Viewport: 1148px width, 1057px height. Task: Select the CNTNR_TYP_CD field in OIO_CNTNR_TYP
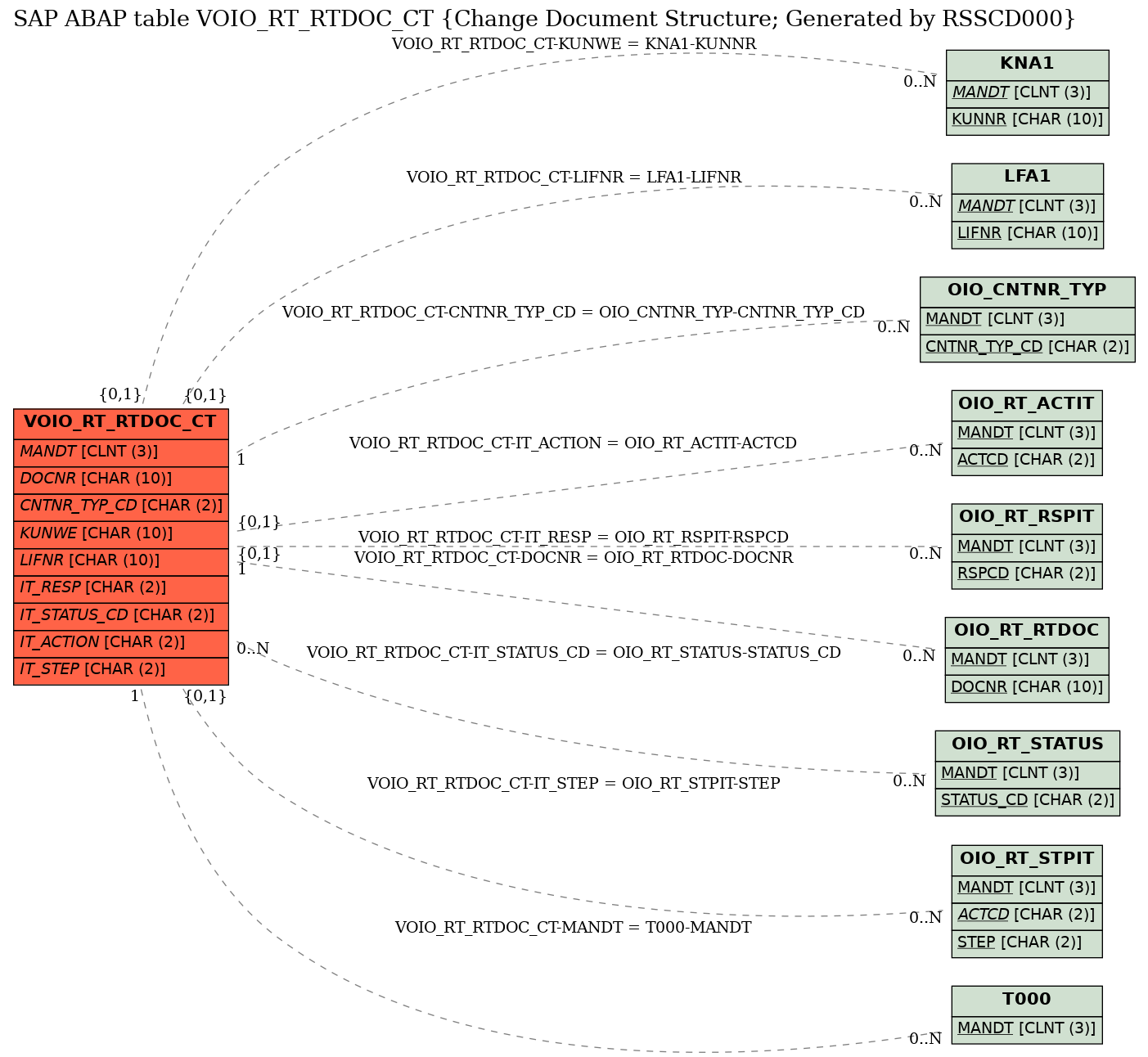1027,348
